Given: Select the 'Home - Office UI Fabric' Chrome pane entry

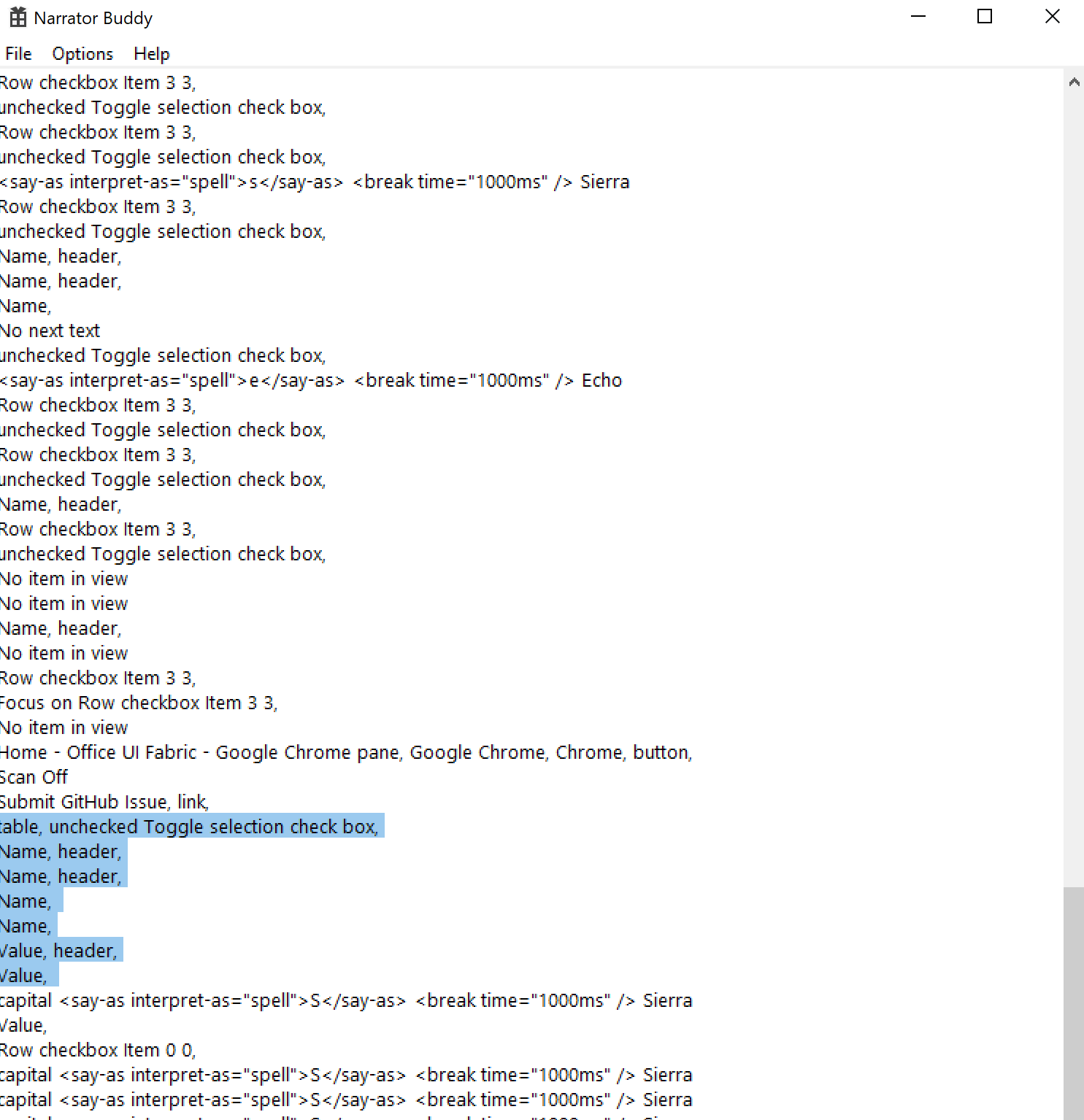Looking at the screenshot, I should click(x=345, y=752).
